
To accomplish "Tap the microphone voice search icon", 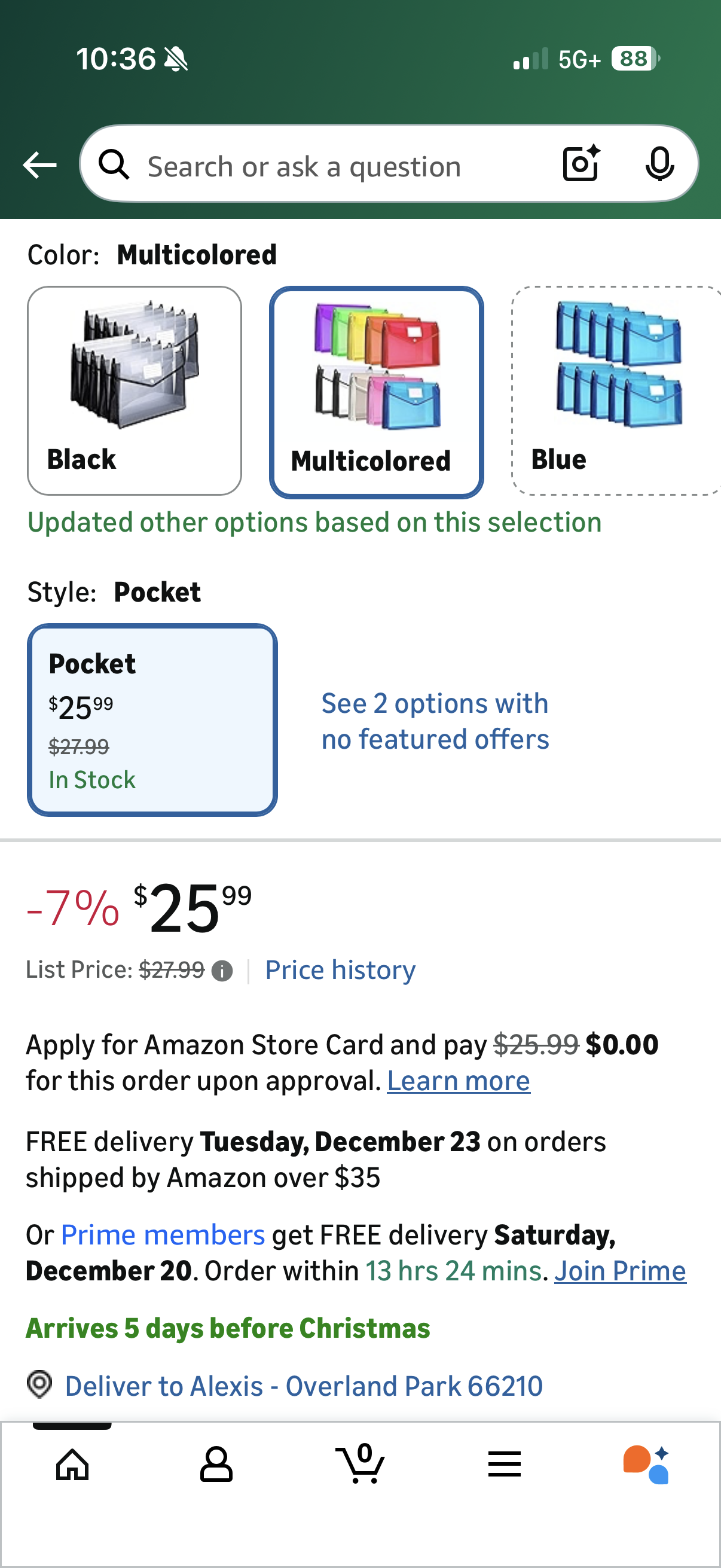I will tap(659, 164).
